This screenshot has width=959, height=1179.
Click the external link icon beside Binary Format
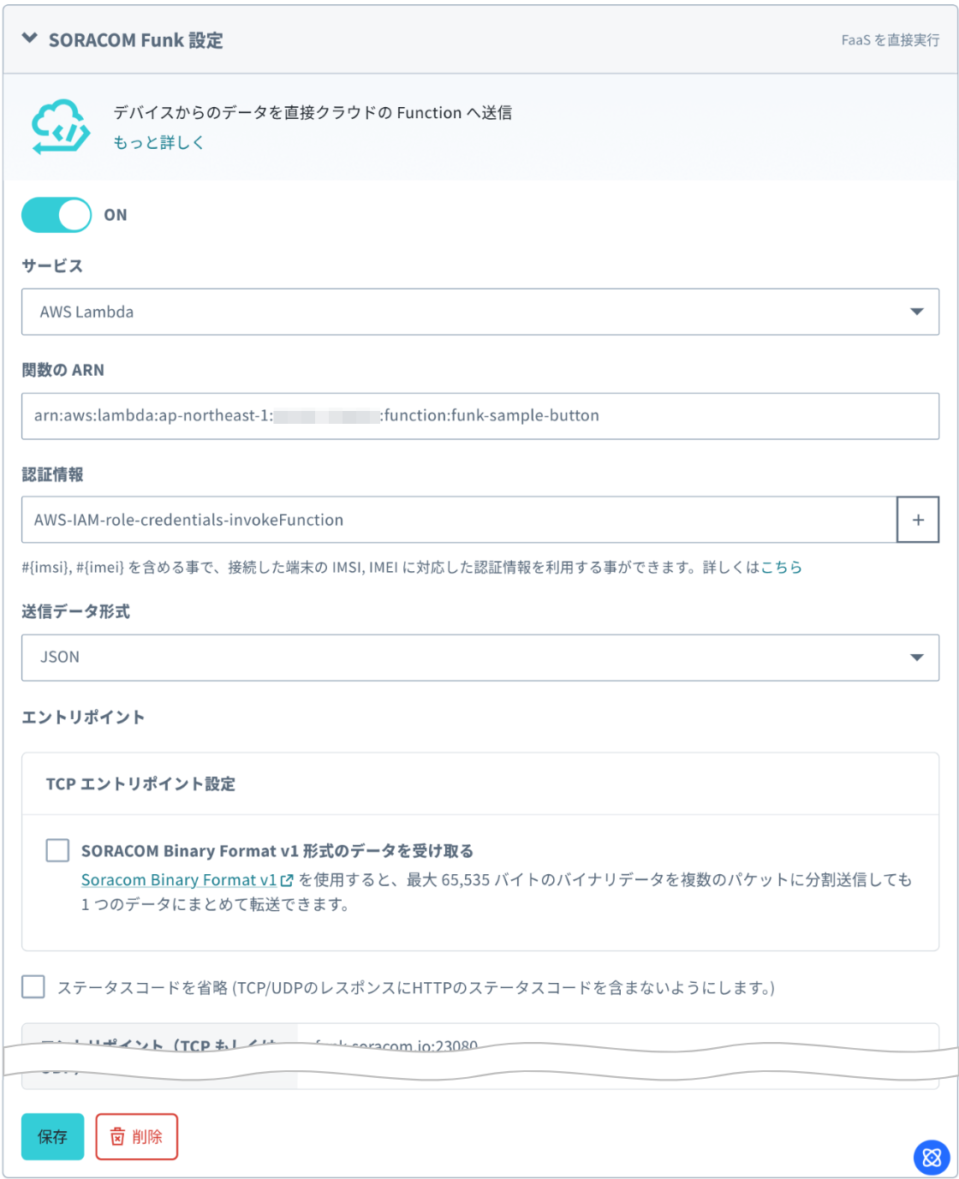(x=287, y=882)
